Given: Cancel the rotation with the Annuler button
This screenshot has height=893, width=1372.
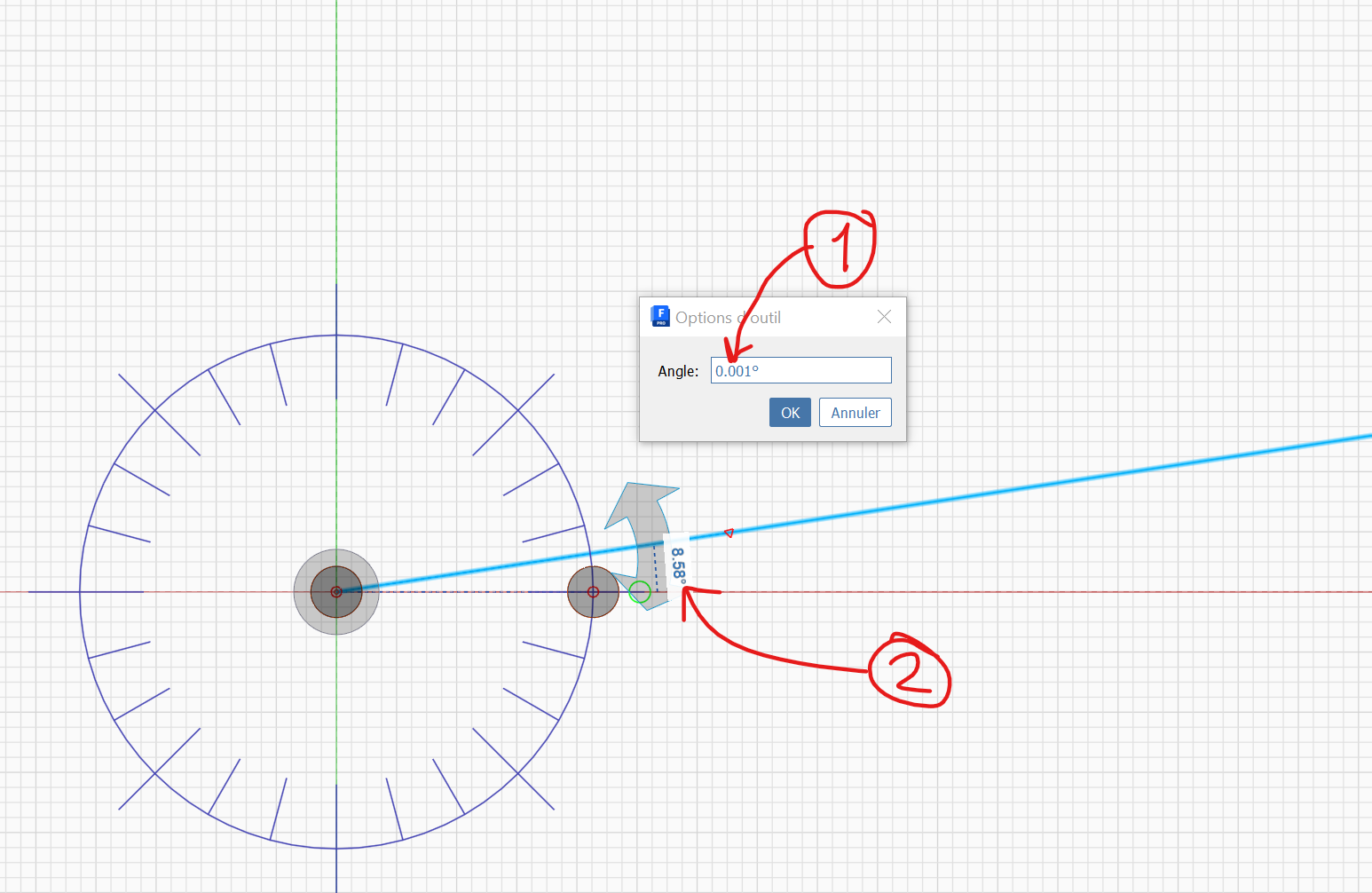Looking at the screenshot, I should point(855,412).
